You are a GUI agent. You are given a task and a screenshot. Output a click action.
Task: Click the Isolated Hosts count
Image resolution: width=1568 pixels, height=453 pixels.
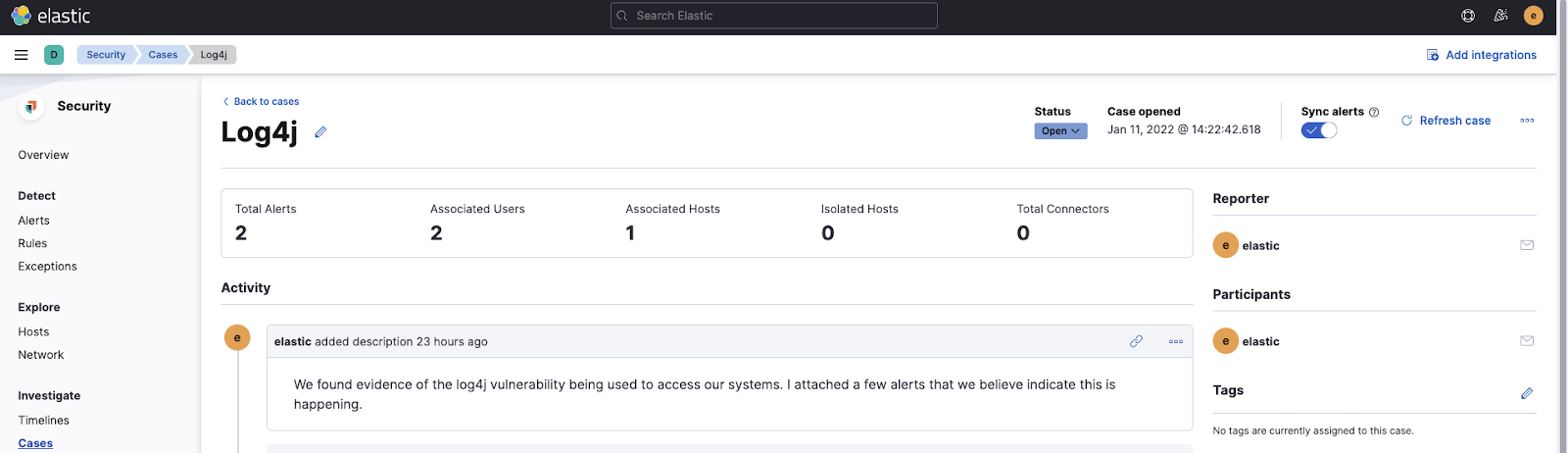[x=828, y=233]
